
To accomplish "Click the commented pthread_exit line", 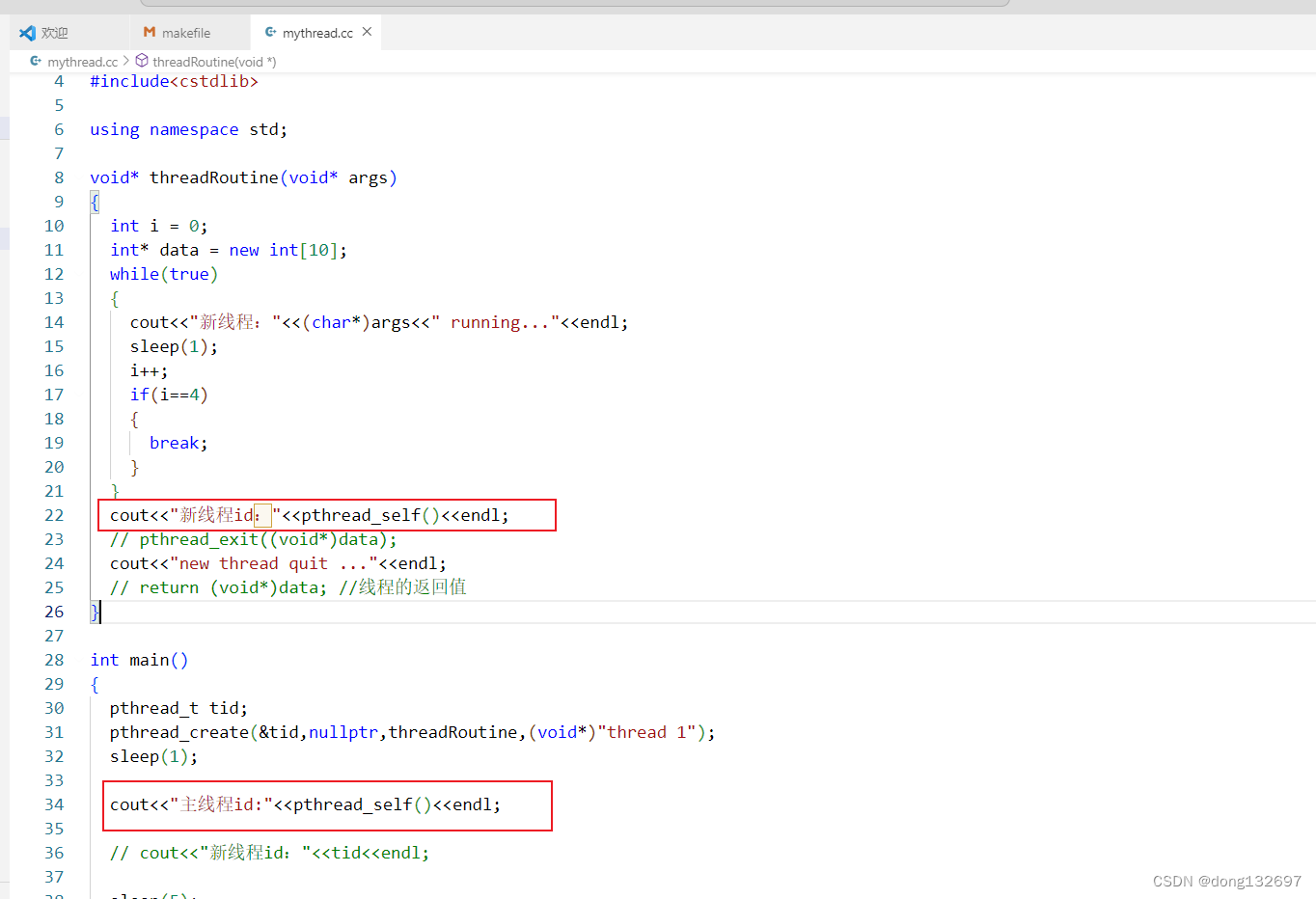I will click(x=254, y=539).
